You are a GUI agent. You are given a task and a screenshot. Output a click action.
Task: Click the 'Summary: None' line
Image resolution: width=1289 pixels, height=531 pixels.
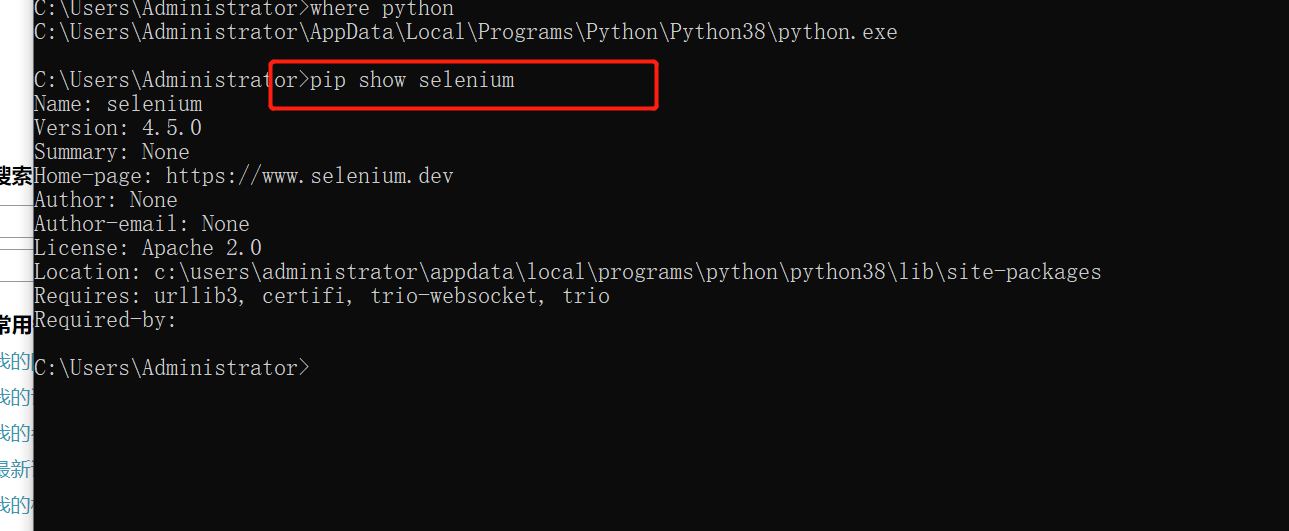coord(112,152)
